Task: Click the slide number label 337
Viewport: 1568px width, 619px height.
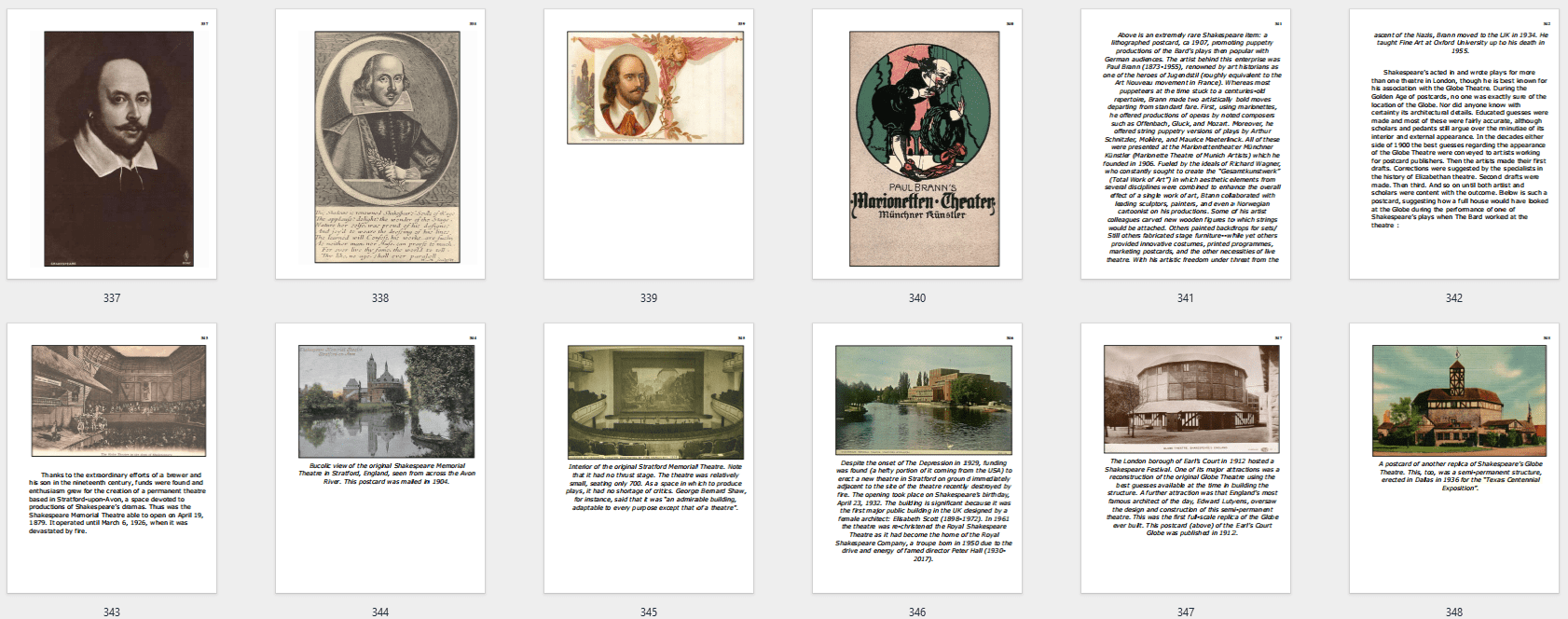Action: coord(112,298)
